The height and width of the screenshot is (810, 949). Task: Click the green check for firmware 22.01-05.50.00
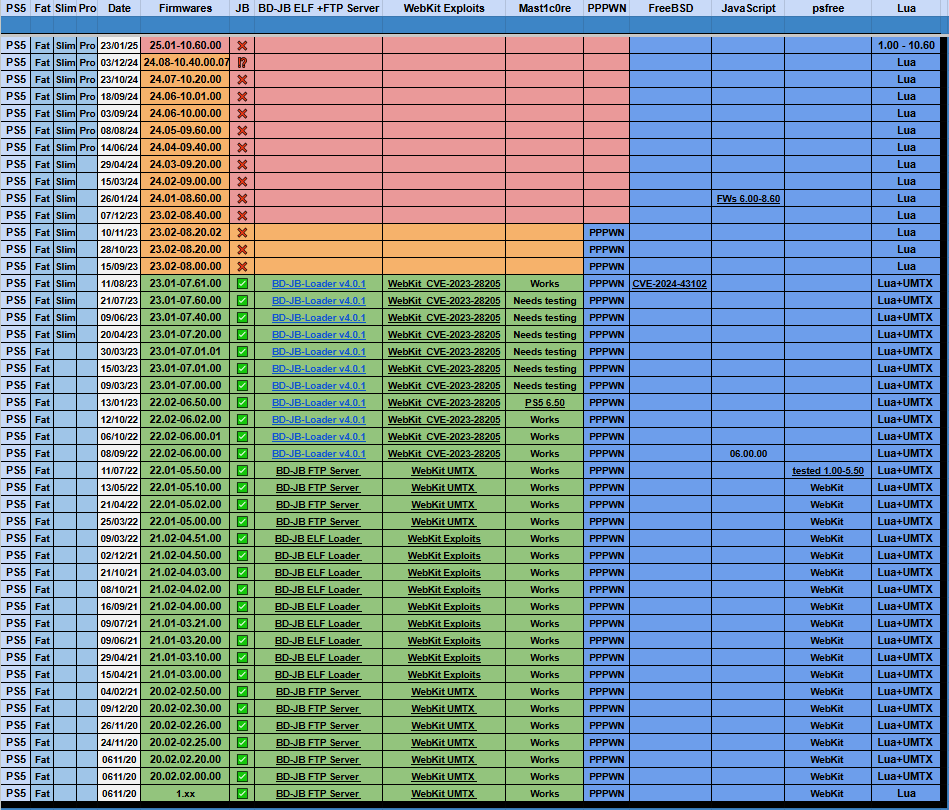242,470
